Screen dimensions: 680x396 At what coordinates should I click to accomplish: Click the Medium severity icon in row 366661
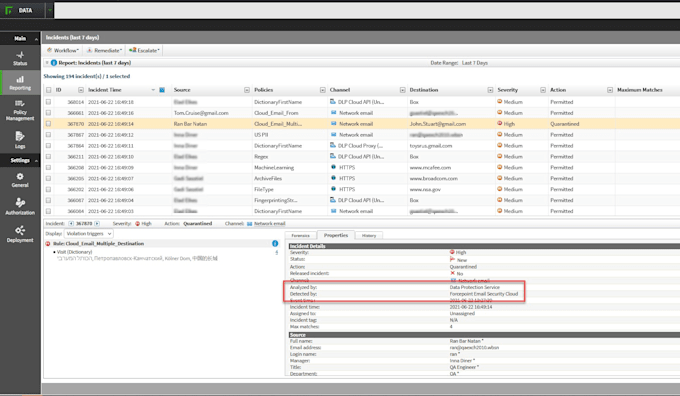click(500, 112)
